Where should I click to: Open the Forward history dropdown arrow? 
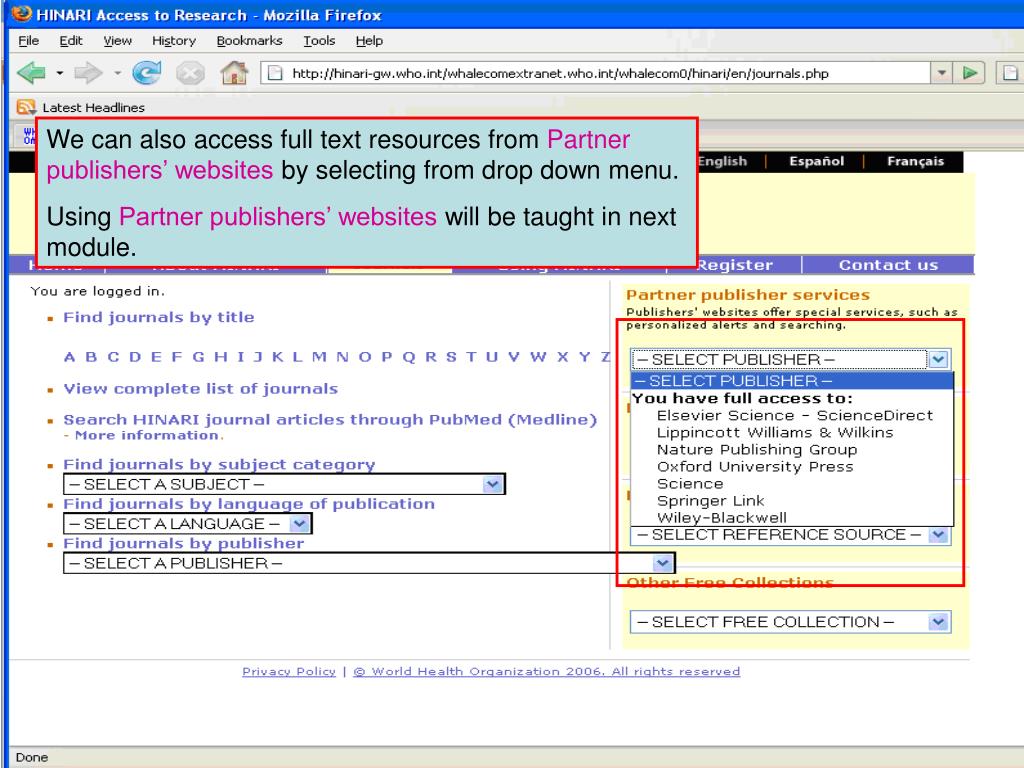click(118, 72)
